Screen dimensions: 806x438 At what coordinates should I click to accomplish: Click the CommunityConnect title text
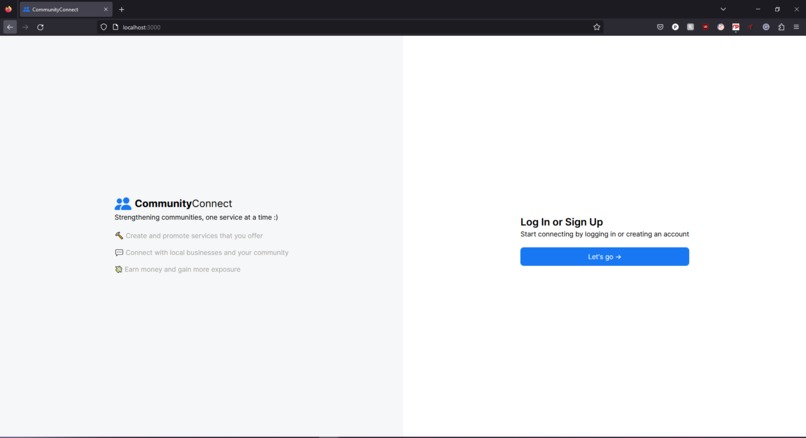click(184, 204)
